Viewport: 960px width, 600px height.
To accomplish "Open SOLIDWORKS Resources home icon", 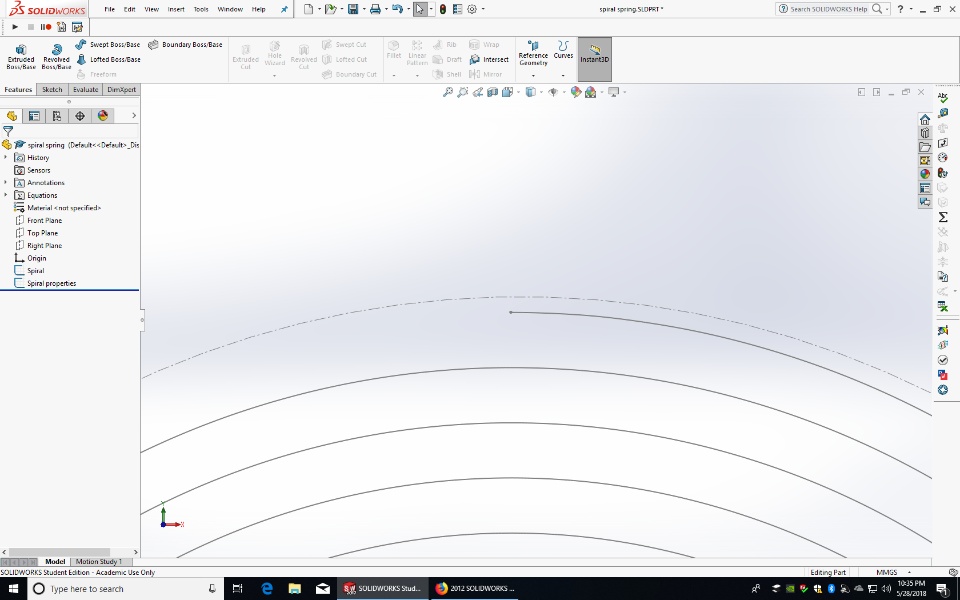I will click(x=924, y=119).
